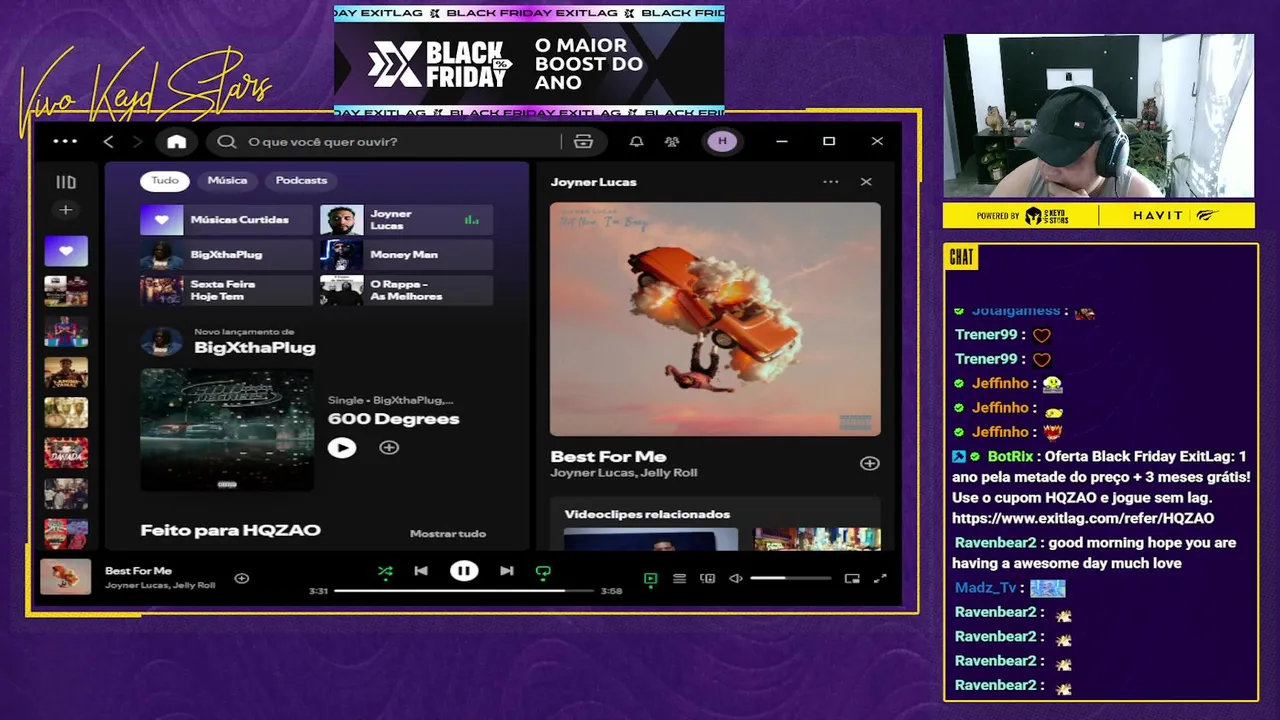Open the playback queue
Screen dimensions: 1280x720
679,578
